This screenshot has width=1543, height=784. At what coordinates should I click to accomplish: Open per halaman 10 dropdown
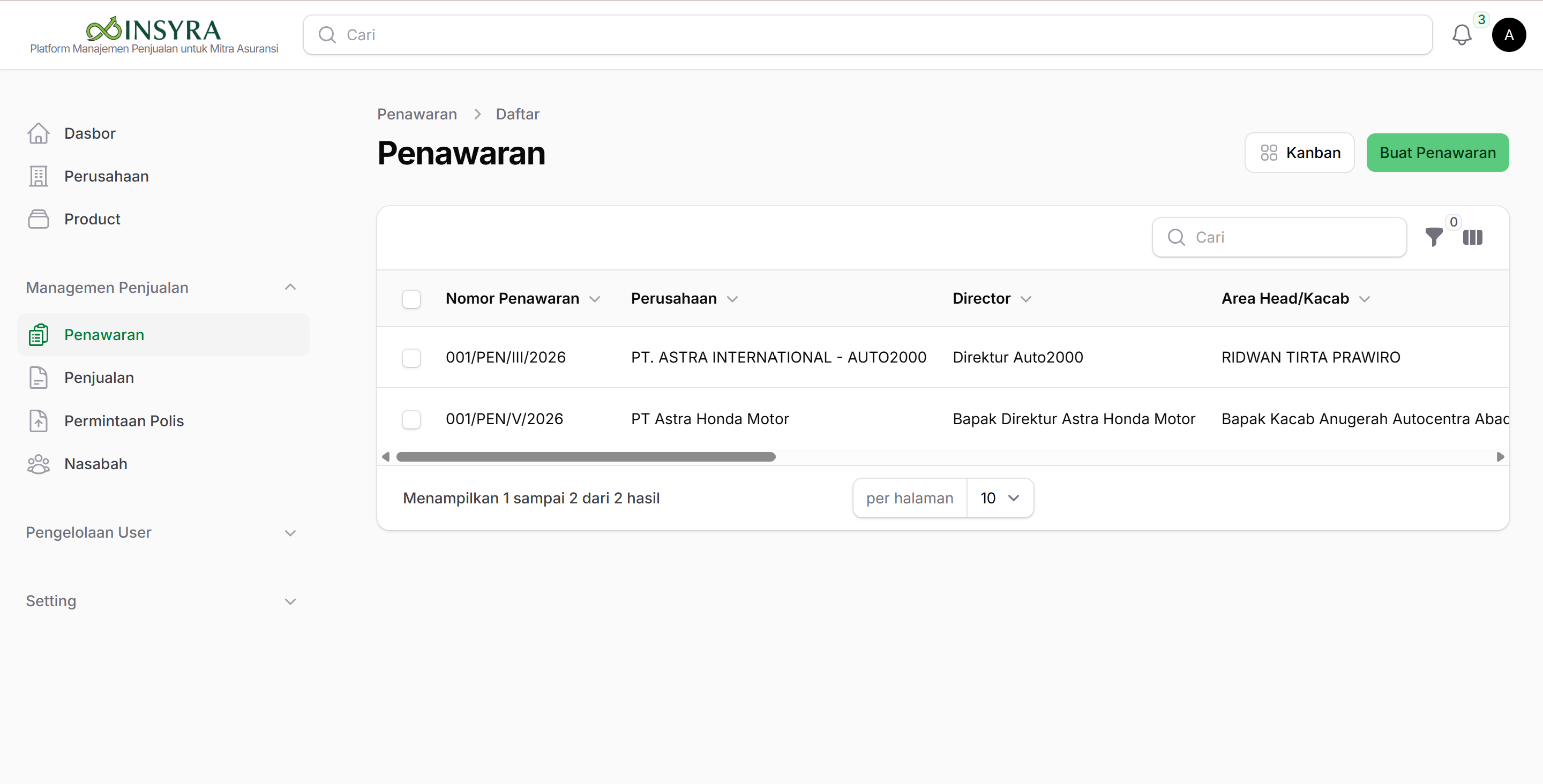1000,497
